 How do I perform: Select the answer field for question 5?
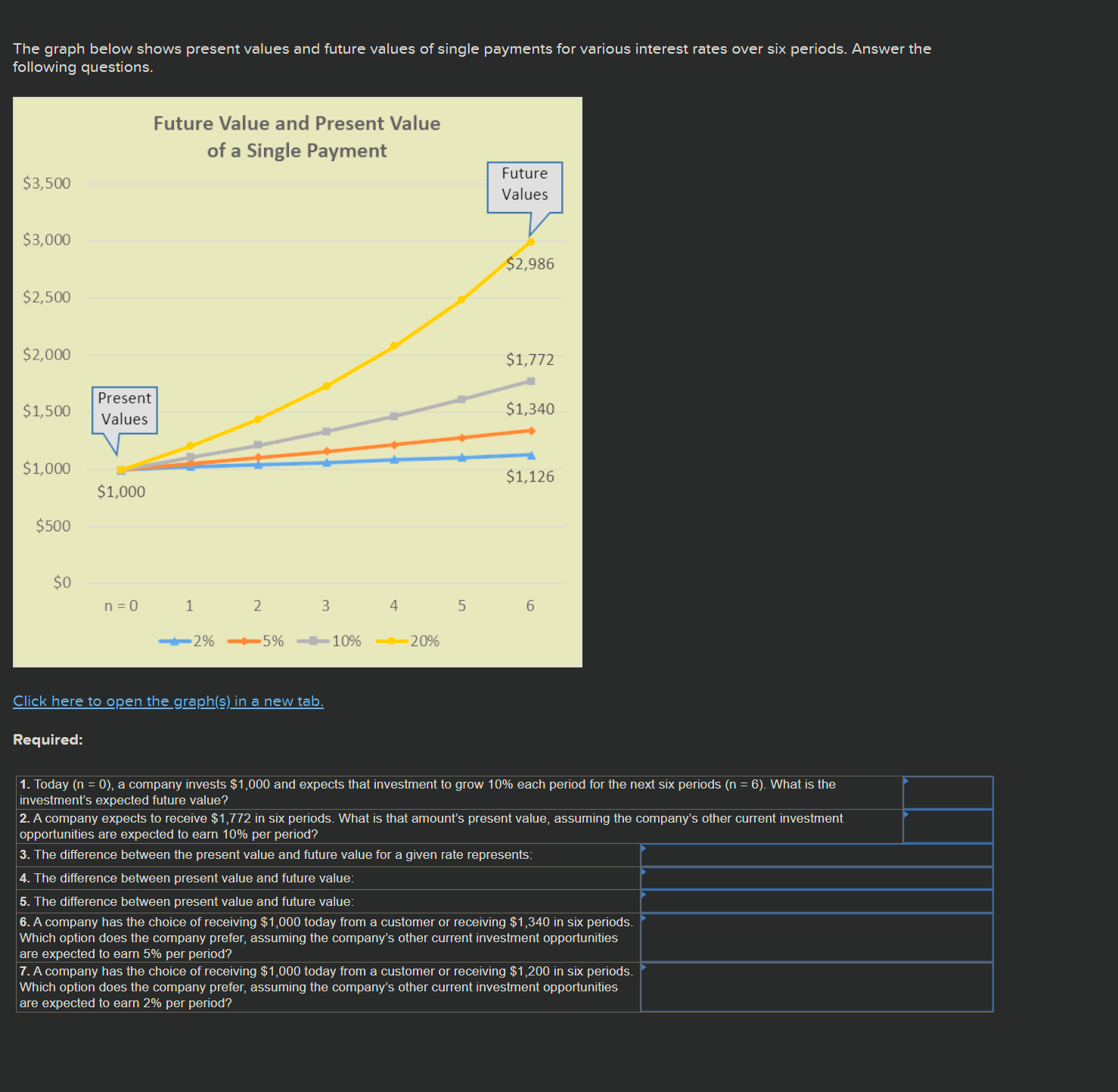coord(815,901)
